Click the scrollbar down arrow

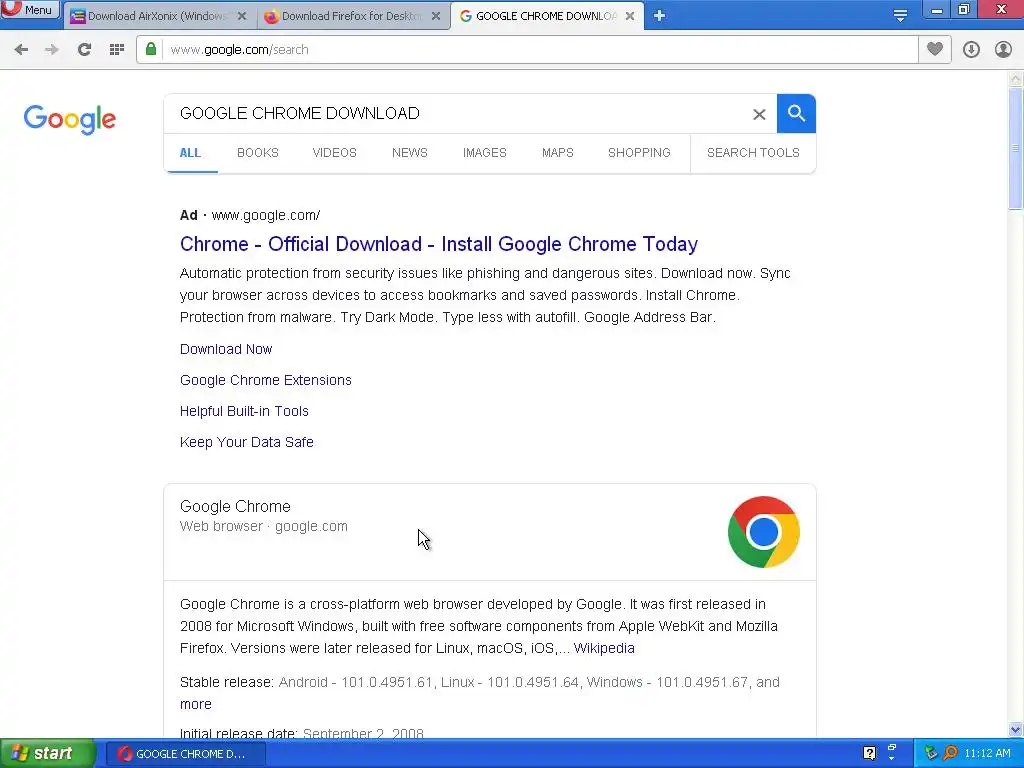point(1016,729)
